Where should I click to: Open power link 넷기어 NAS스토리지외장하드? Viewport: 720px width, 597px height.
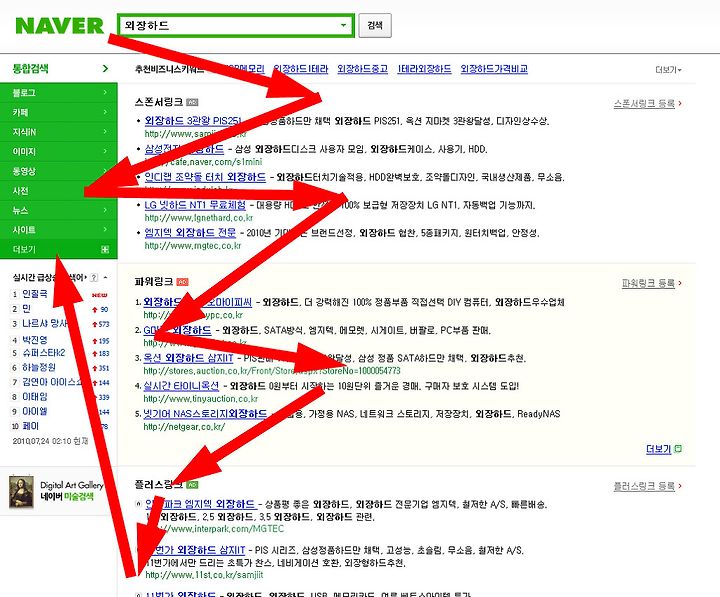tap(205, 414)
